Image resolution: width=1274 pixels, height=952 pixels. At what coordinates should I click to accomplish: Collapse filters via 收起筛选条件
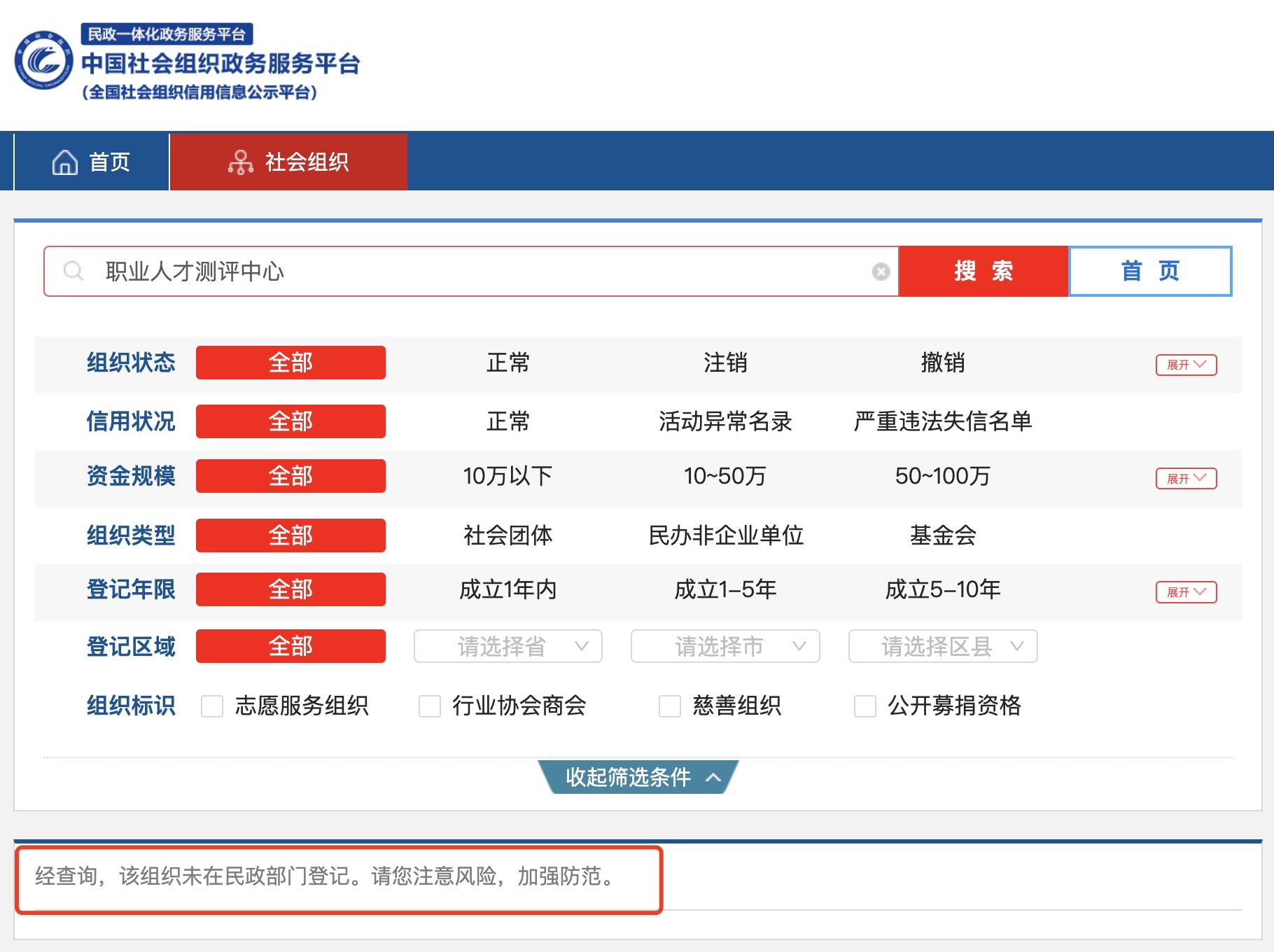point(638,777)
